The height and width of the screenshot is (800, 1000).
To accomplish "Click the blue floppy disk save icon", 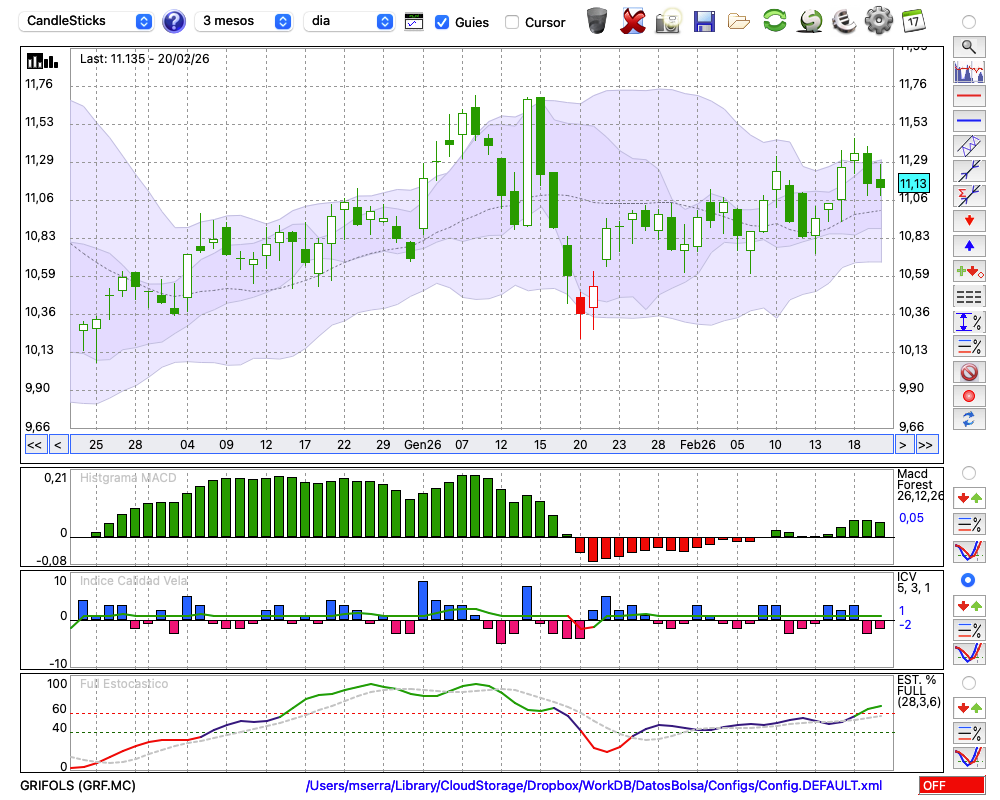I will point(704,22).
